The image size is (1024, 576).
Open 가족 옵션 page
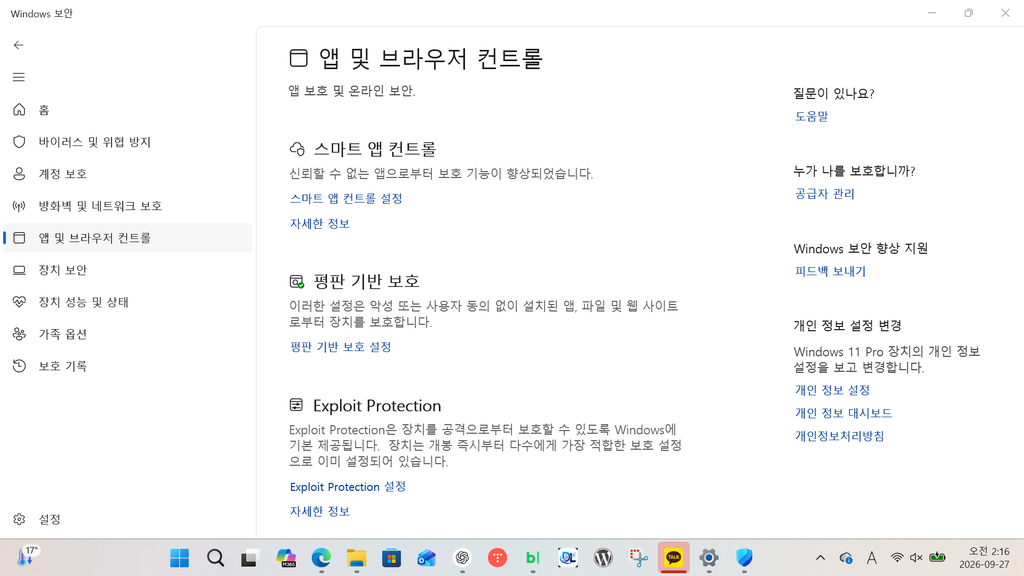point(128,334)
